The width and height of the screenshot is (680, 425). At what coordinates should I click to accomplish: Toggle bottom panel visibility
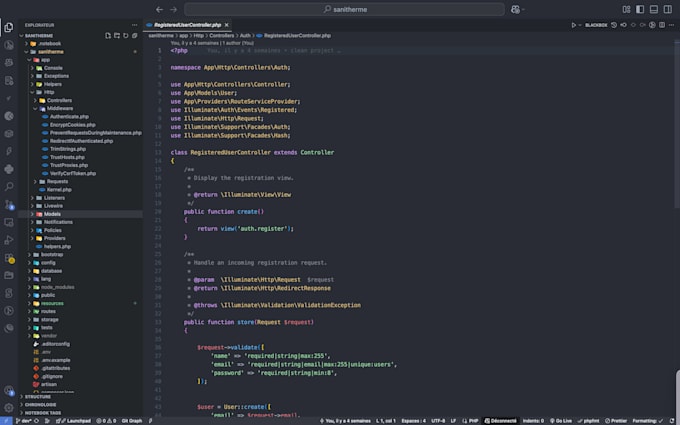click(x=654, y=9)
